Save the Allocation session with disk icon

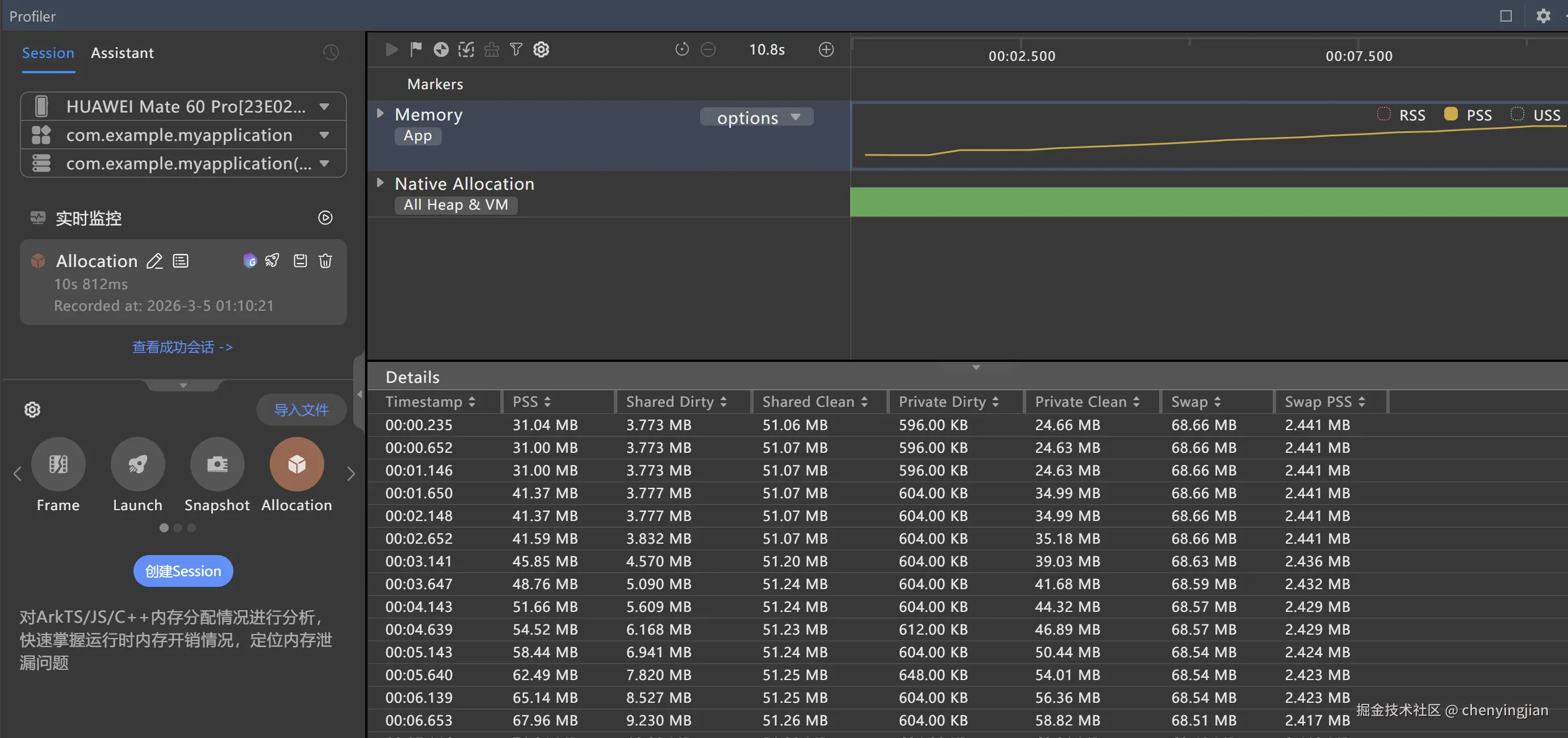300,261
